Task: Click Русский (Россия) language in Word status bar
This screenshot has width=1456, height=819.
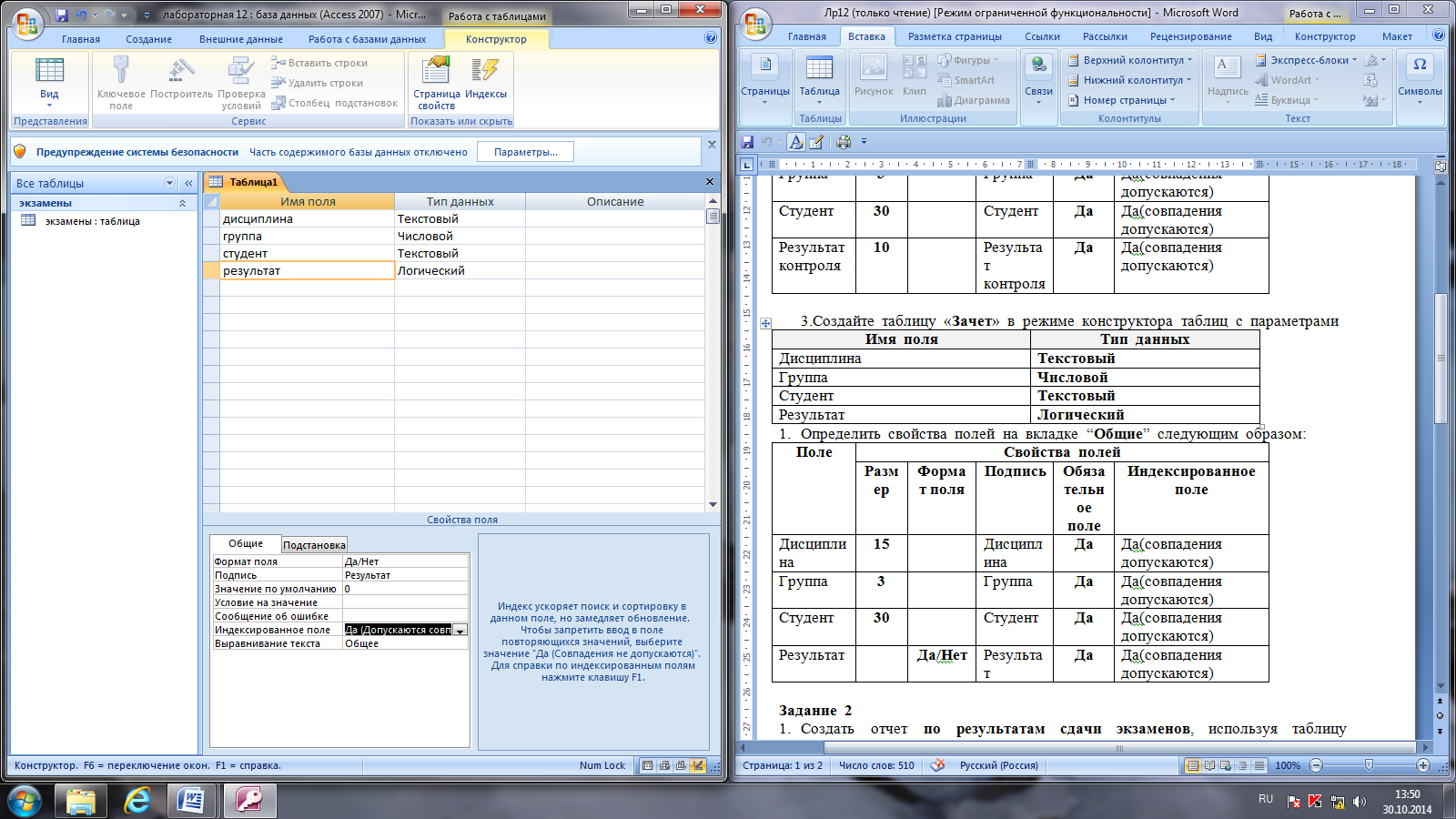Action: (998, 765)
